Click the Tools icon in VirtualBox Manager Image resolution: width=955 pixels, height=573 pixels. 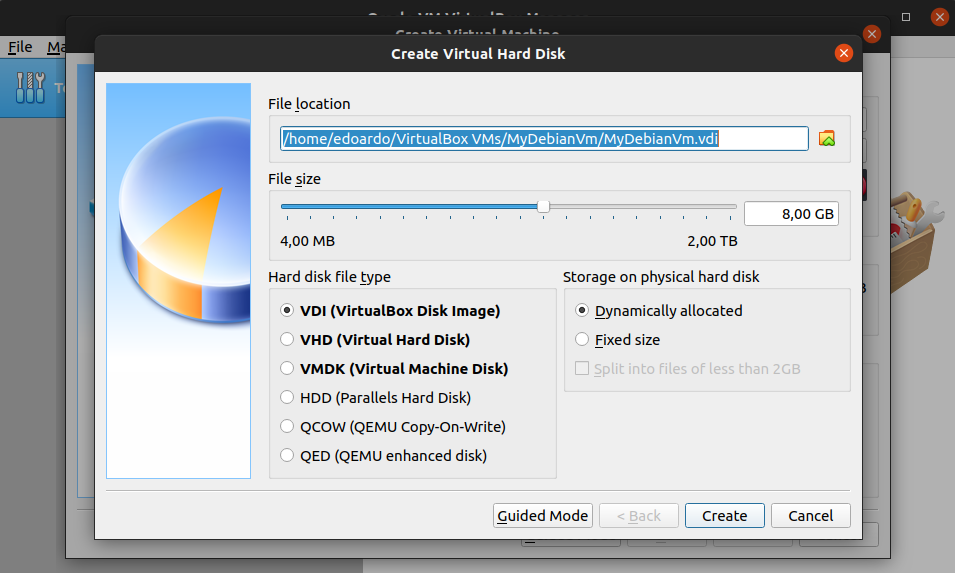click(30, 88)
